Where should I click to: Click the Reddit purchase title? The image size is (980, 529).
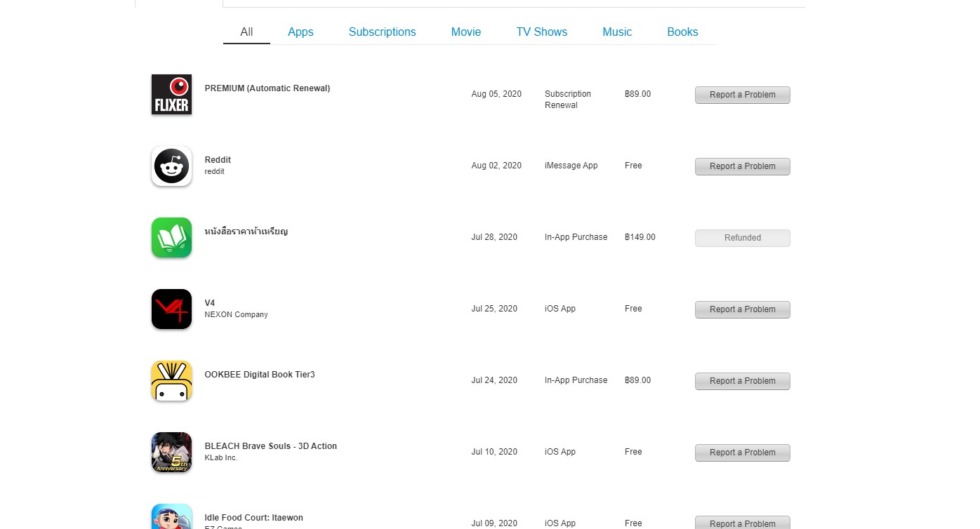click(x=218, y=159)
